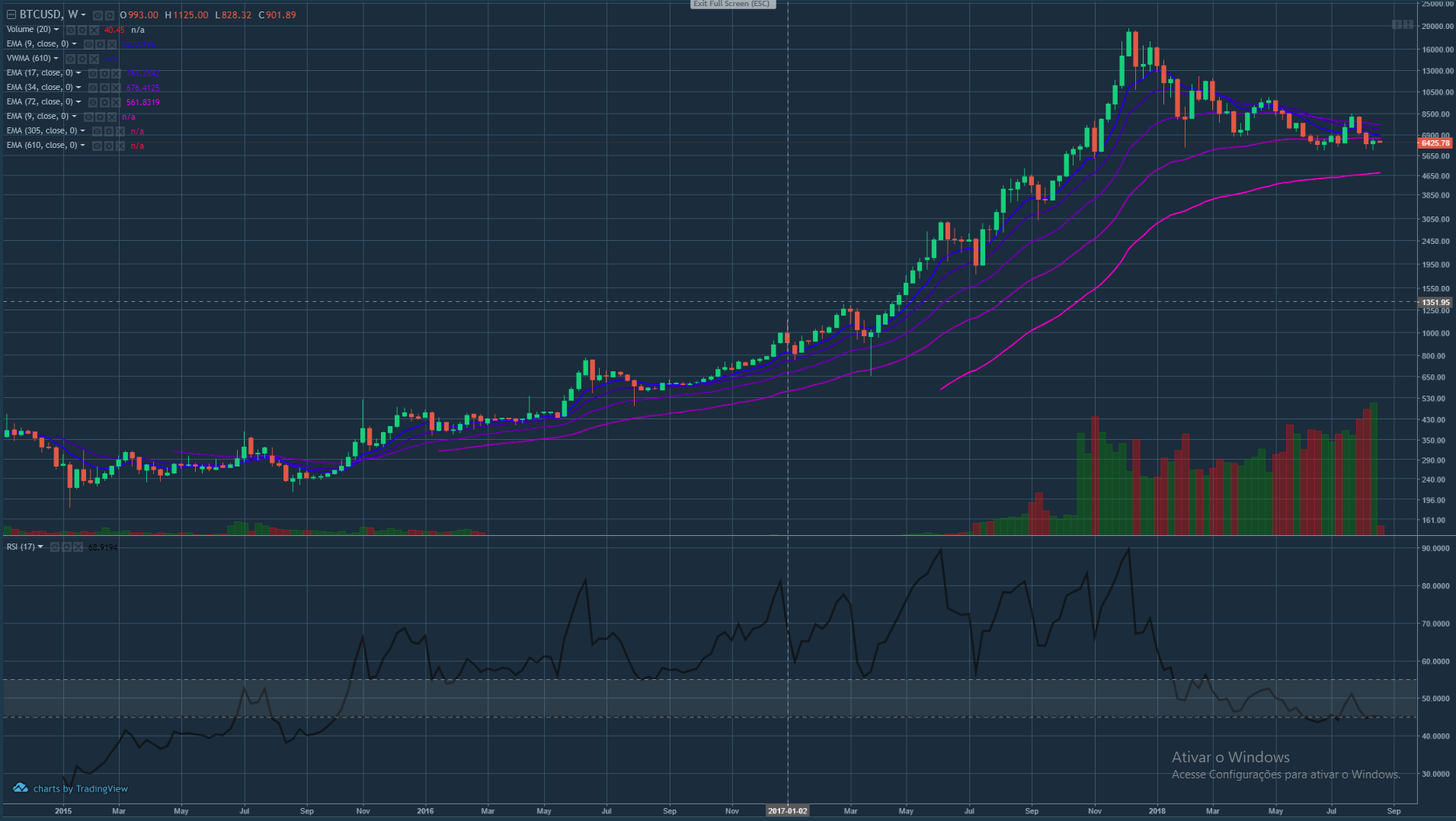Open the EMA (72, close, 0) dropdown
The height and width of the screenshot is (821, 1456).
(x=78, y=102)
